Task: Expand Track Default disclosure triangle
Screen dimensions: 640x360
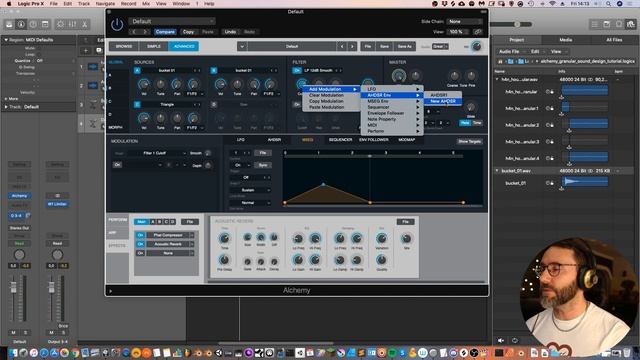Action: click(x=6, y=107)
